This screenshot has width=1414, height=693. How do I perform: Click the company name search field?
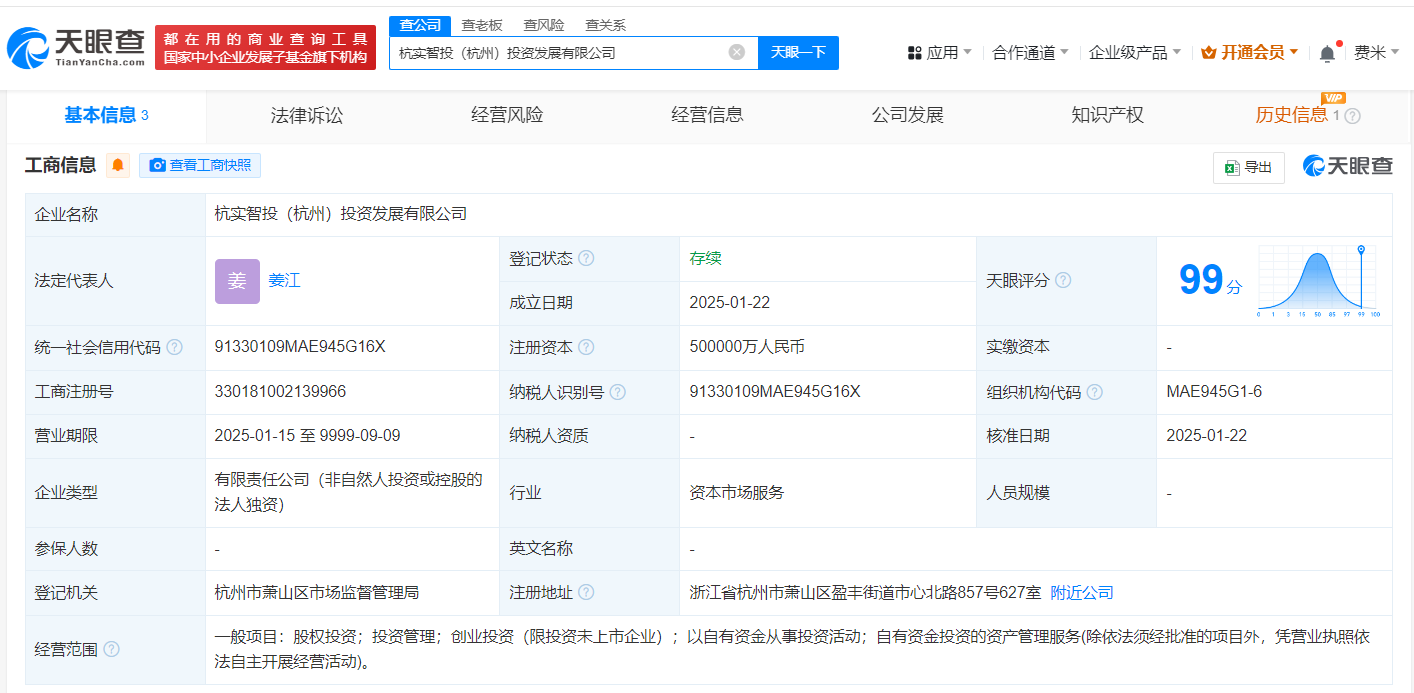point(560,52)
